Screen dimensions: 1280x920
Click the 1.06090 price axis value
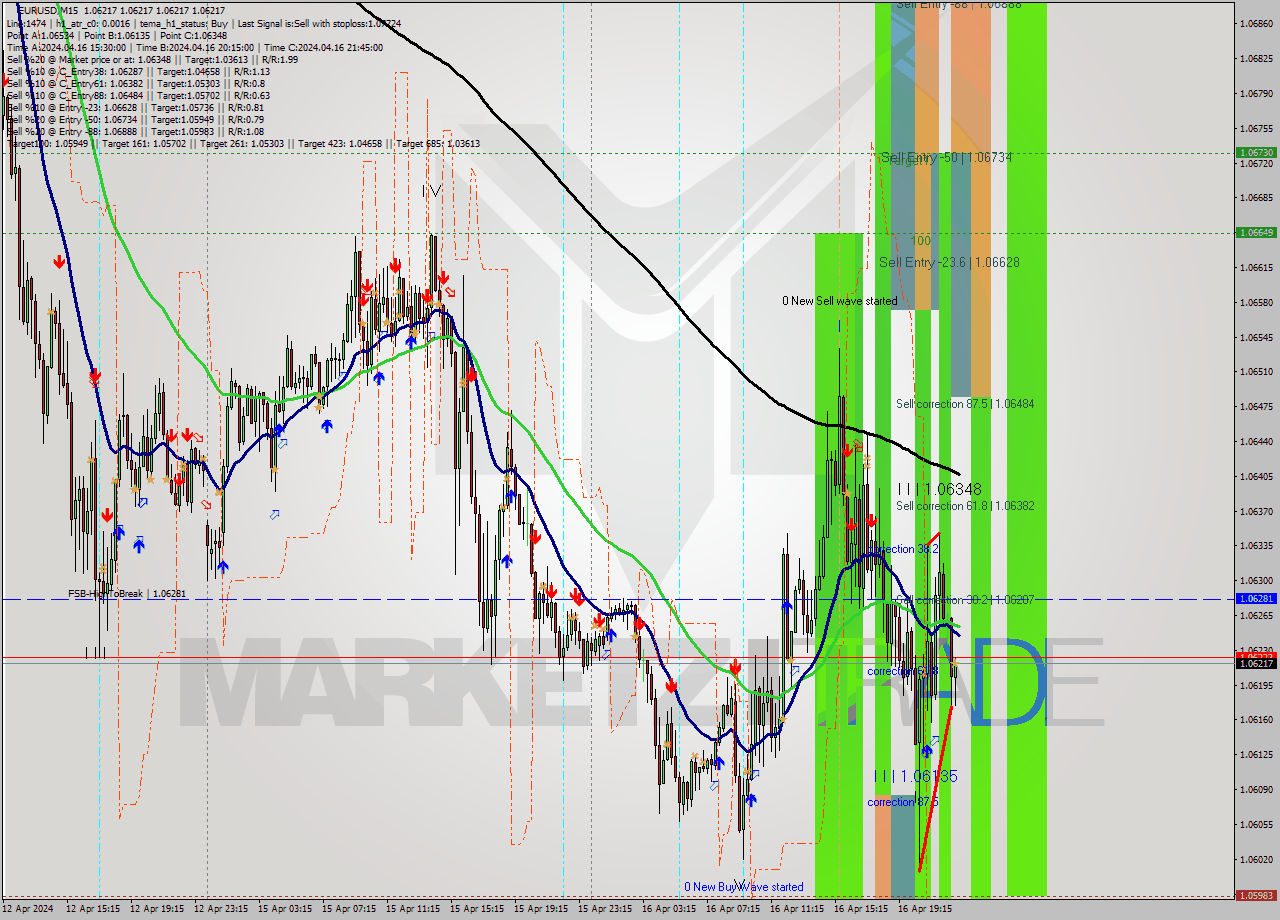coord(1256,790)
